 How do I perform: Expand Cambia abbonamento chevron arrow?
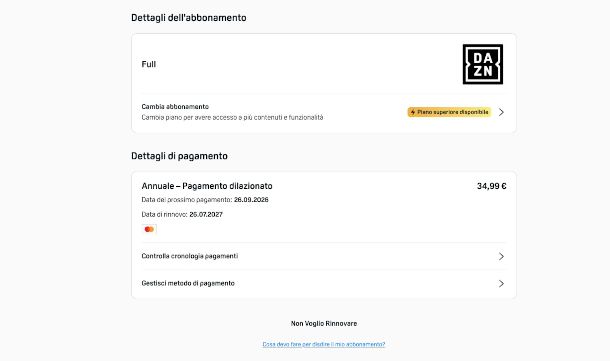coord(501,112)
